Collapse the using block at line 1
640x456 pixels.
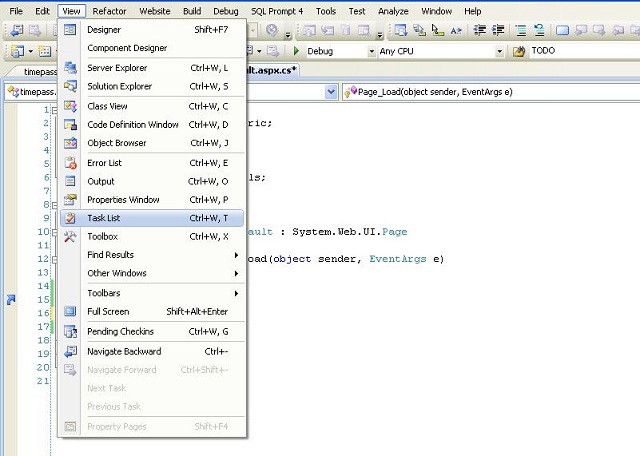[55, 110]
